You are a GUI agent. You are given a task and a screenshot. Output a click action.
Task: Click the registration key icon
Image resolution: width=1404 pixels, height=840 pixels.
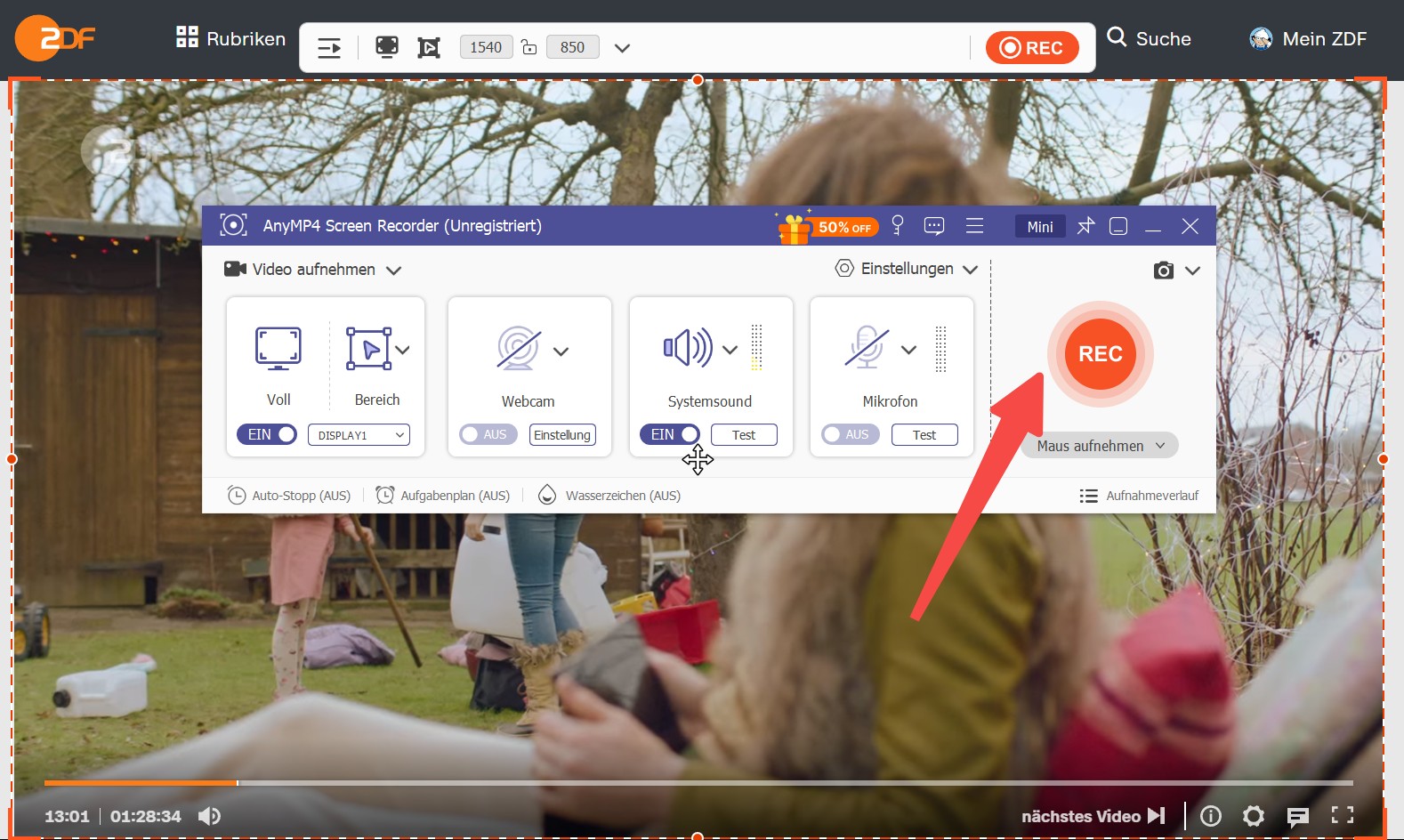(898, 225)
